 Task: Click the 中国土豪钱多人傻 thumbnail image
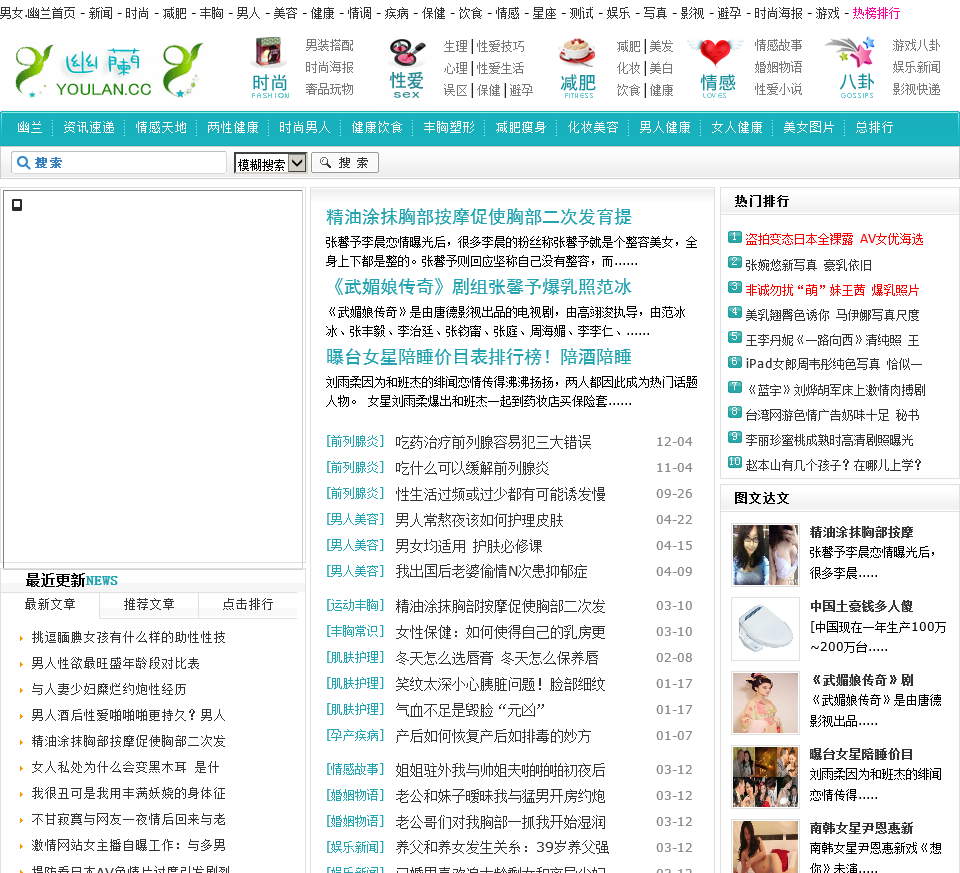click(765, 628)
